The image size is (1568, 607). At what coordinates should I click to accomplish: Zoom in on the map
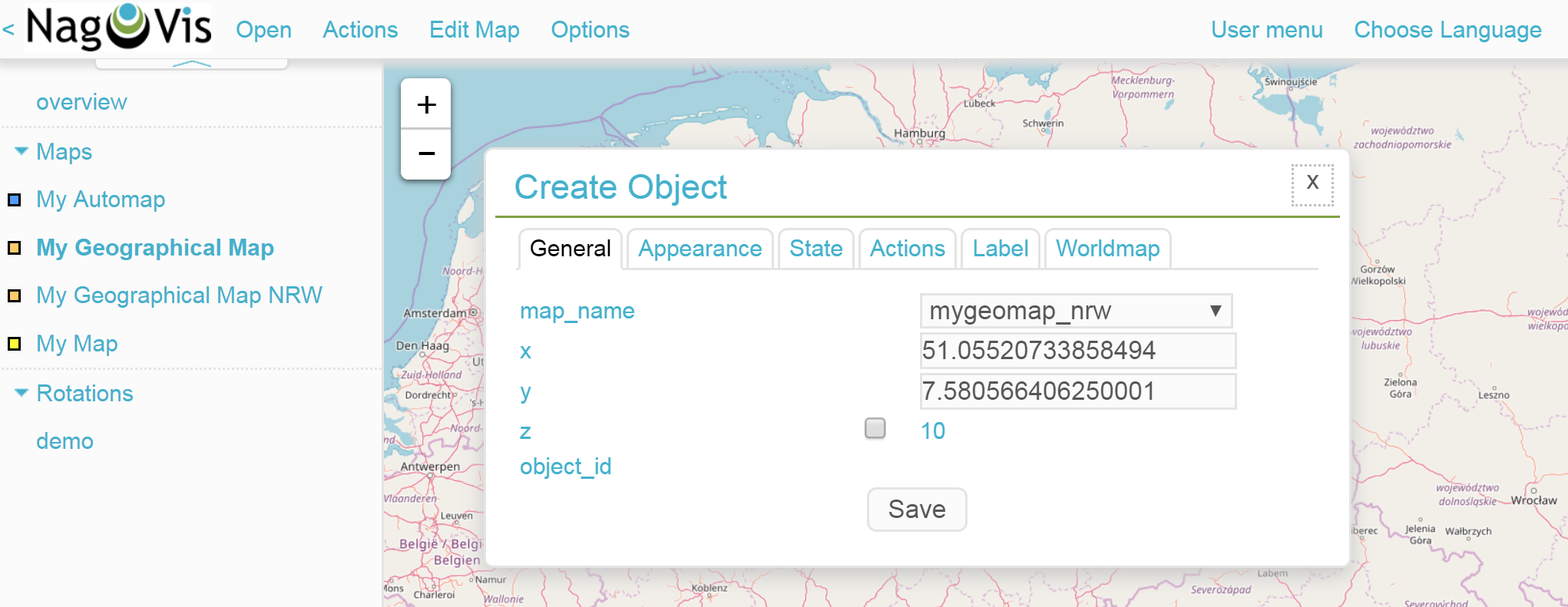tap(426, 104)
